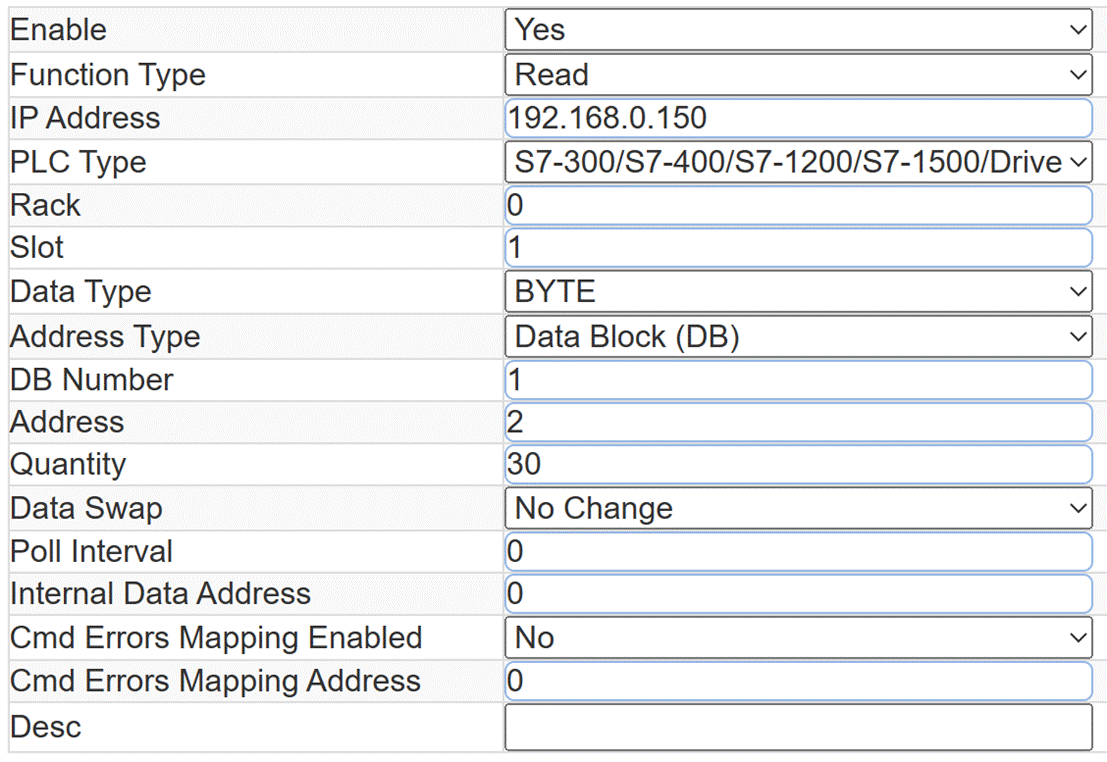Focus the Poll Interval input field
Screen dimensions: 1107x762
[798, 552]
